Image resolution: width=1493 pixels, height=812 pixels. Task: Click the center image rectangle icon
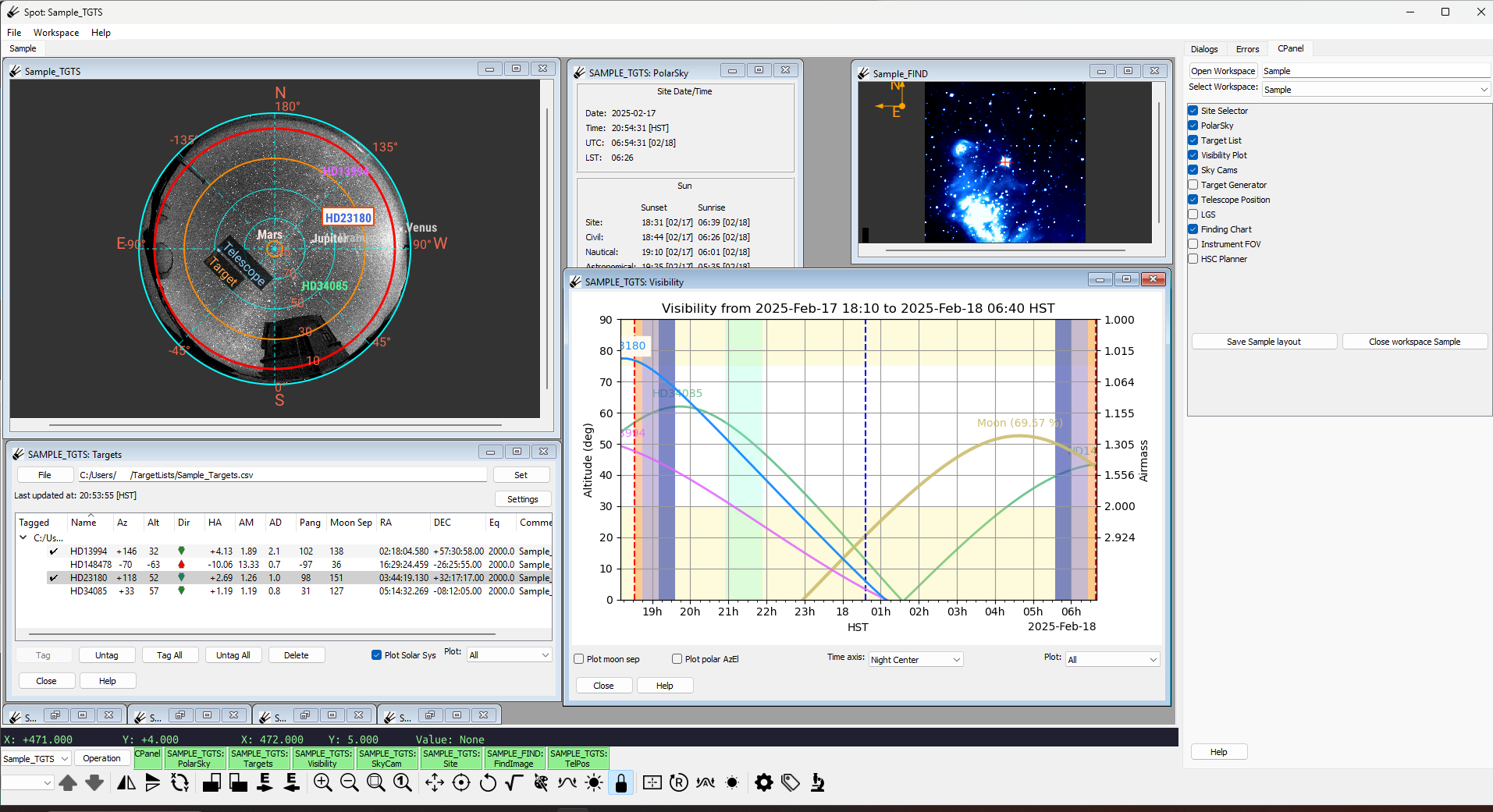point(652,782)
